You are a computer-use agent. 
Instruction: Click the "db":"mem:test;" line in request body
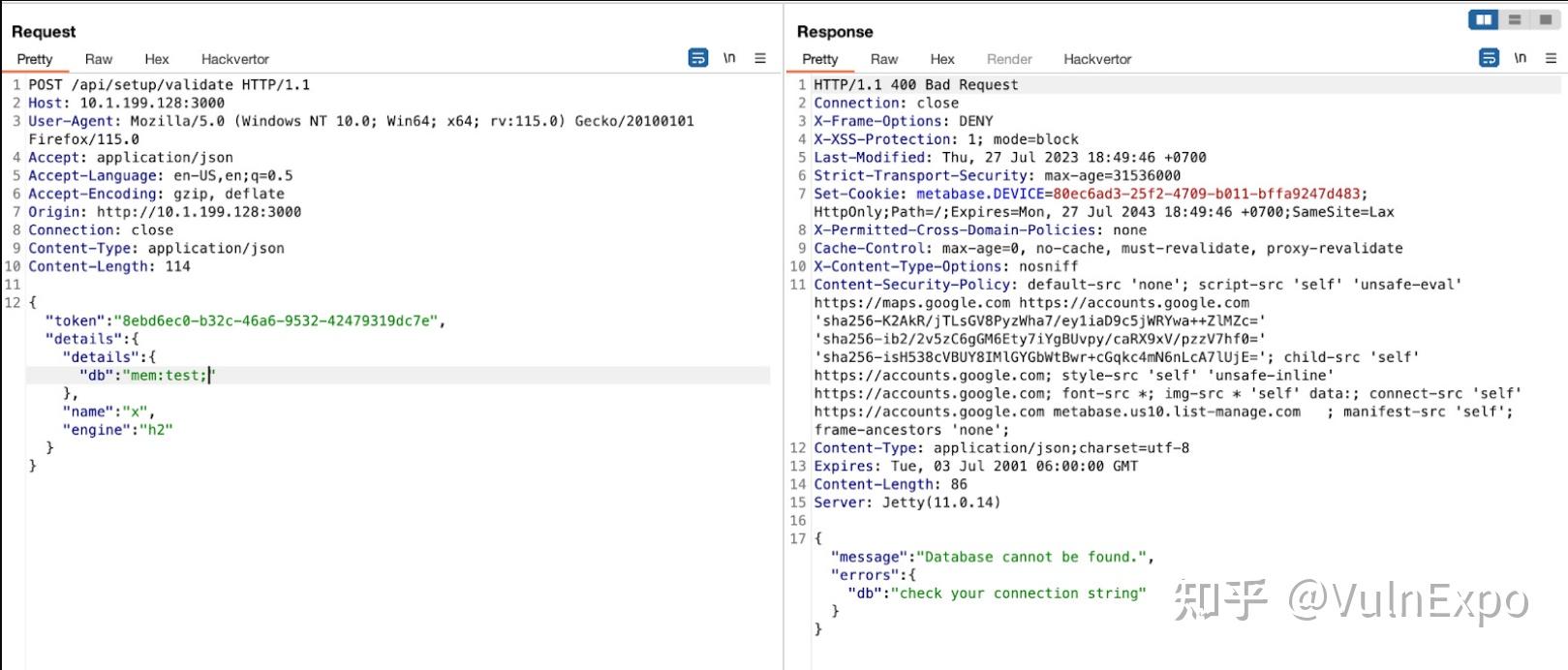pyautogui.click(x=145, y=376)
